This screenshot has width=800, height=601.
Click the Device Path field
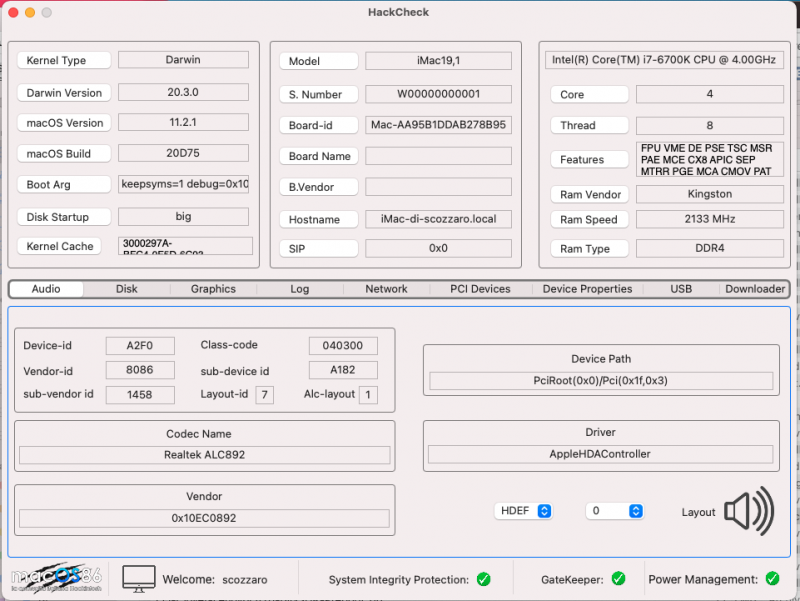600,381
